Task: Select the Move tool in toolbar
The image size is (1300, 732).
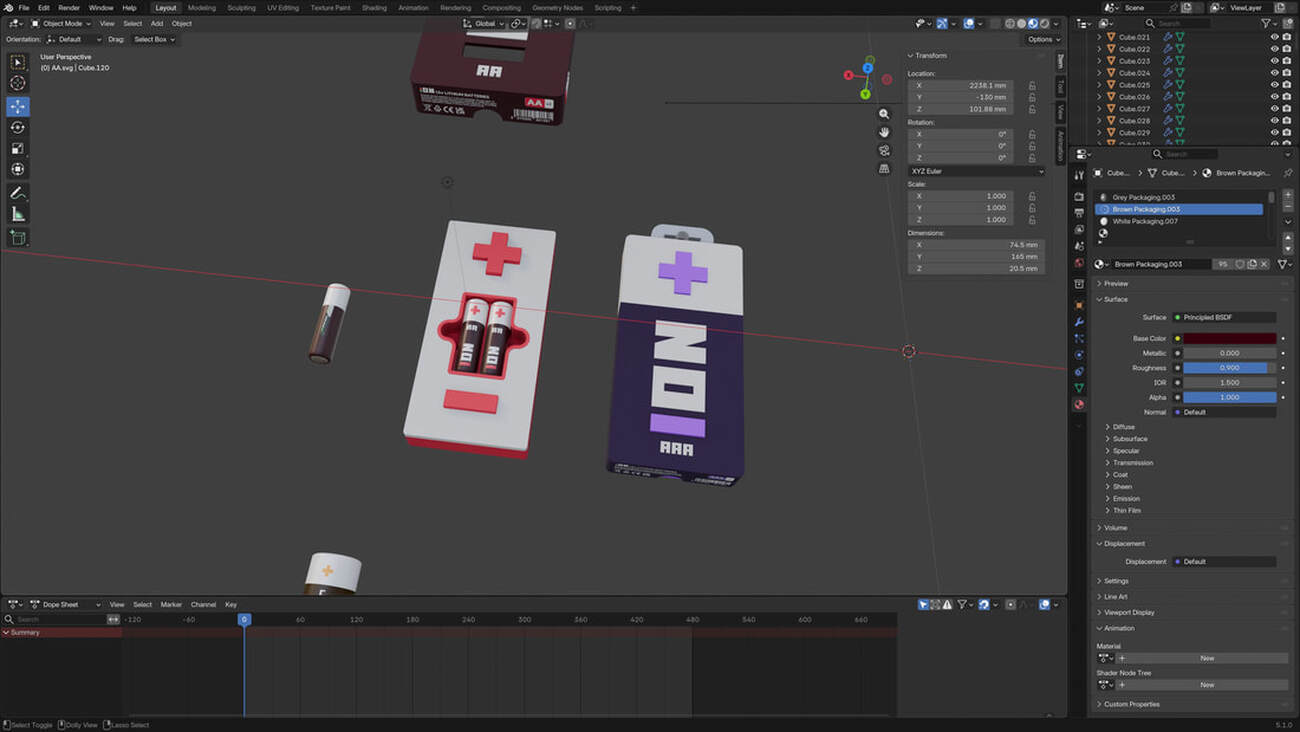Action: pos(18,106)
